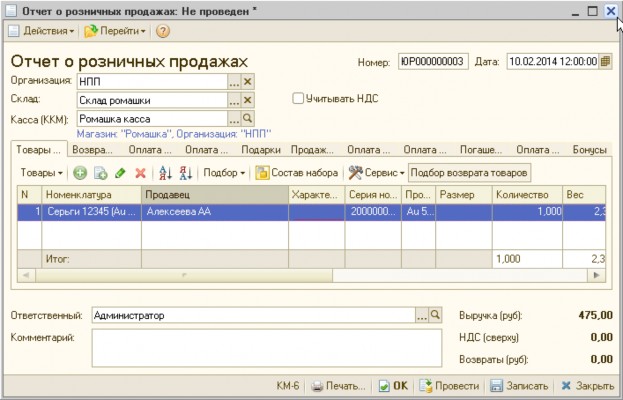Screen dimensions: 623x400
Task: Select cell Серьги 12345 (Au ...
Action: [x=91, y=212]
